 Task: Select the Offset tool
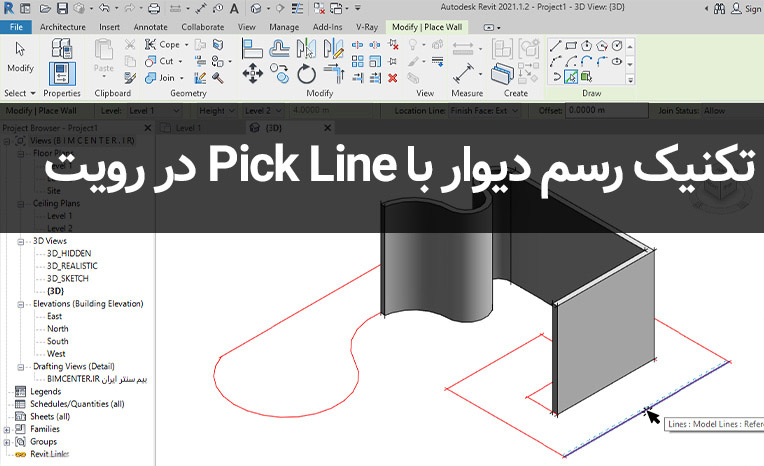[x=279, y=49]
